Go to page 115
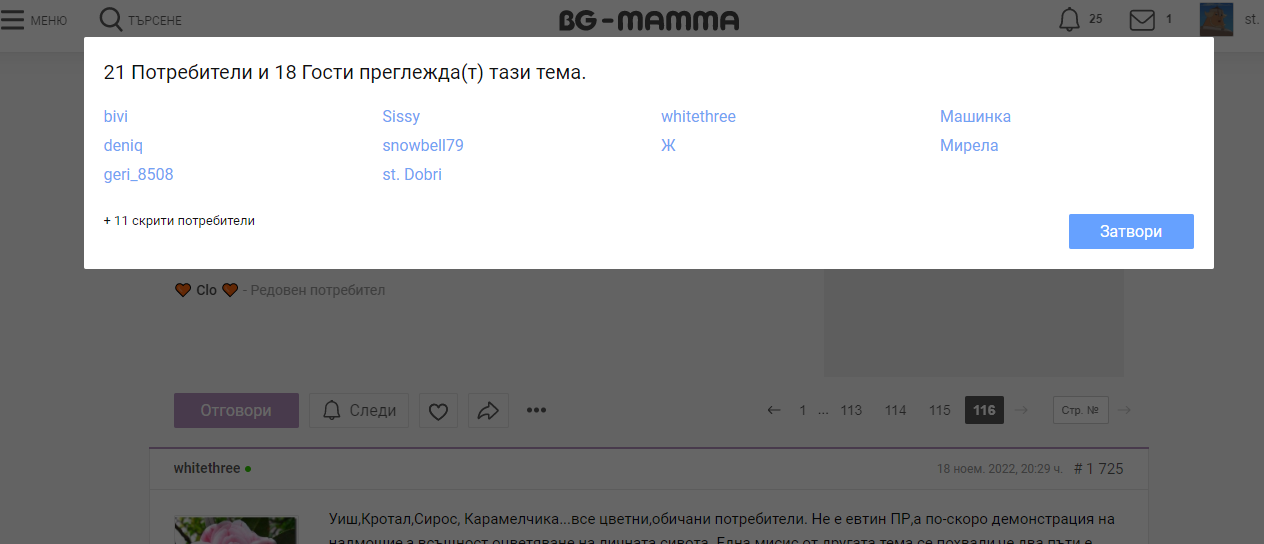1264x544 pixels. point(939,410)
